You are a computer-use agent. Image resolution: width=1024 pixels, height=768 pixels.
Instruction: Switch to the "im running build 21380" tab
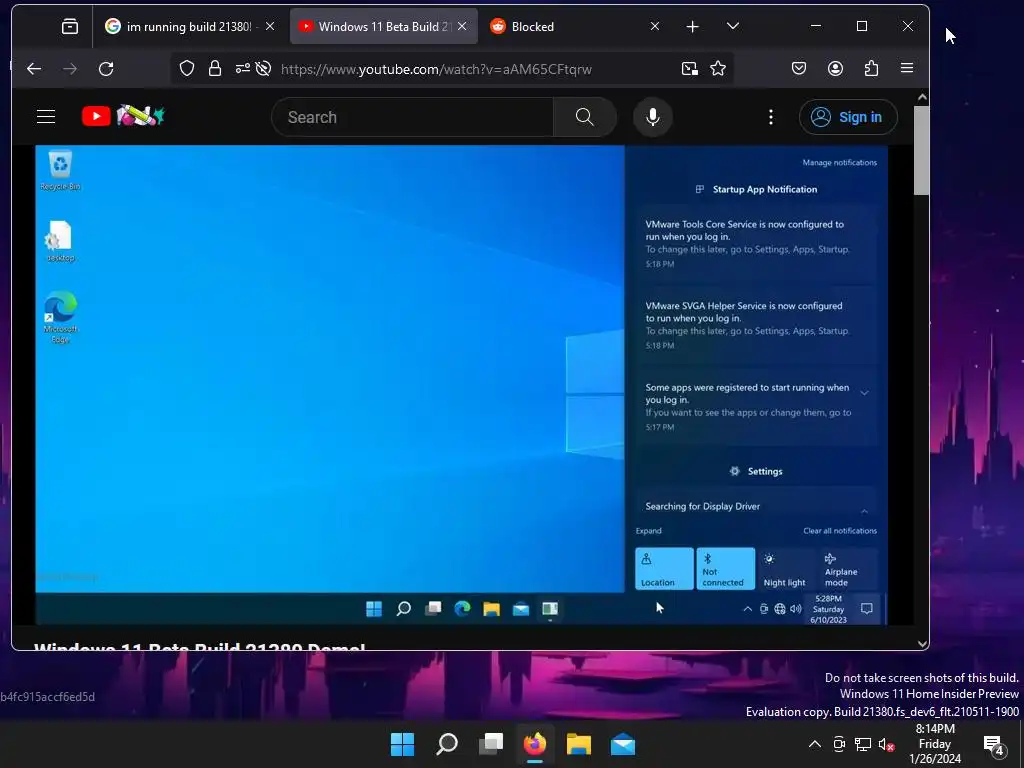coord(190,26)
